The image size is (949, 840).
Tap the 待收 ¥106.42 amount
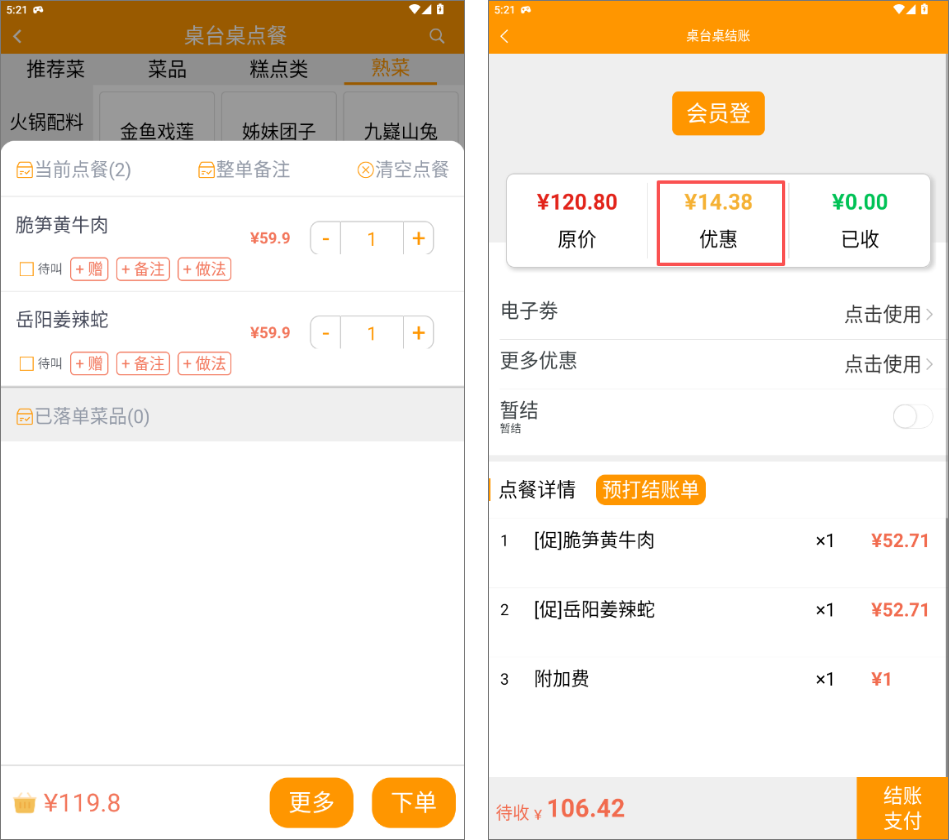(x=560, y=809)
